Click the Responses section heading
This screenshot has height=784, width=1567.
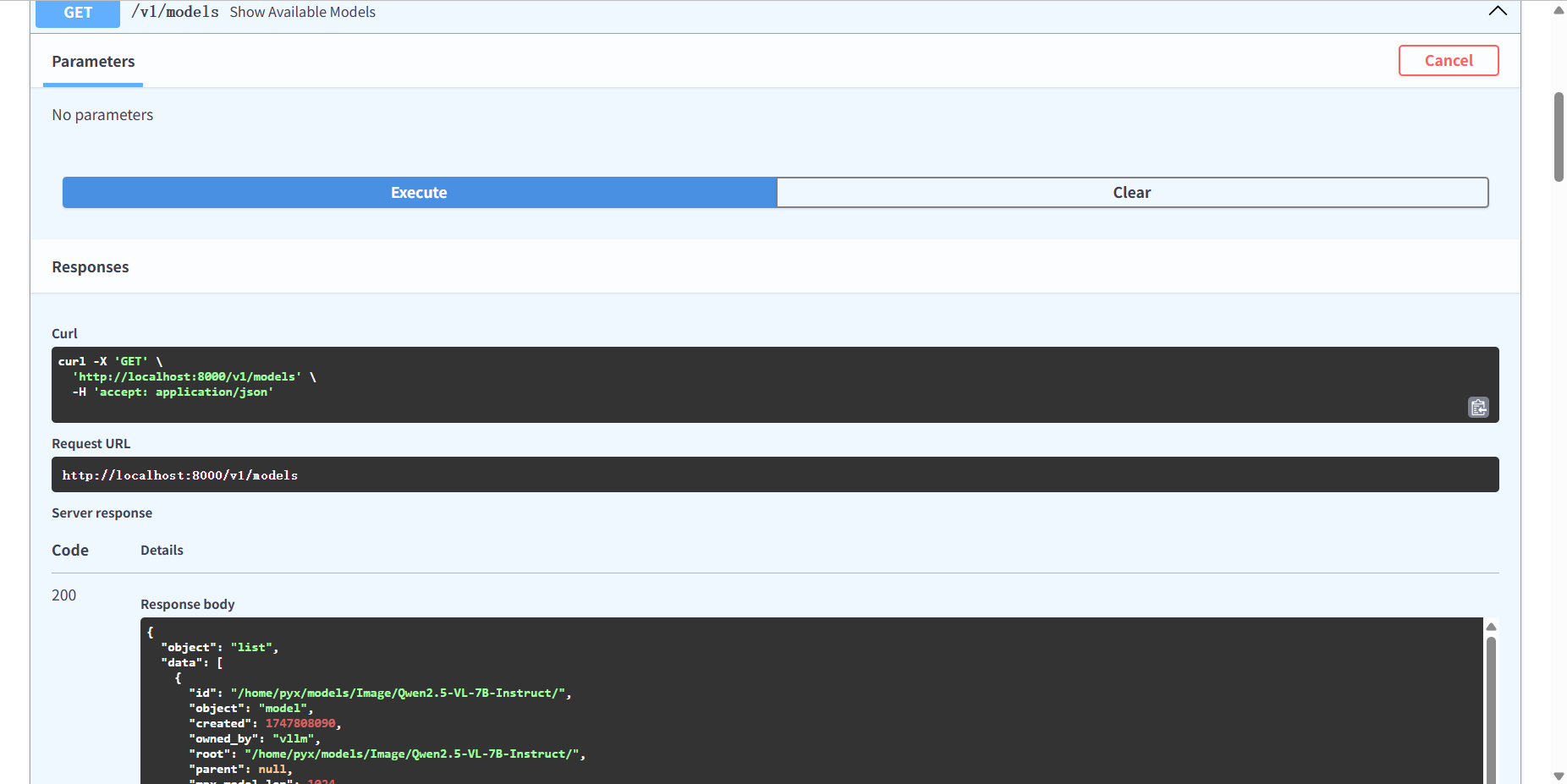click(x=91, y=267)
